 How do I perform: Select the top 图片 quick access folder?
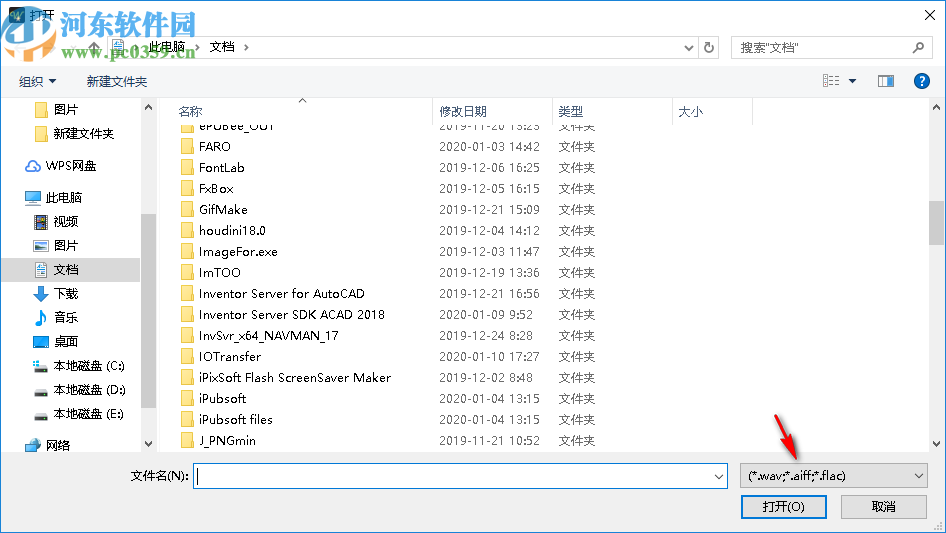[x=65, y=109]
